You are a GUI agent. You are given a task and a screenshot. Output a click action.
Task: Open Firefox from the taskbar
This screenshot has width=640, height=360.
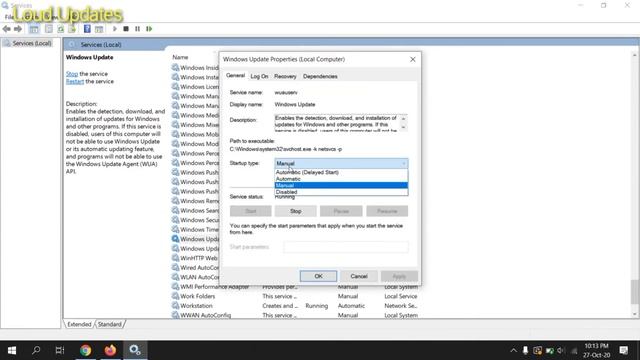(x=110, y=350)
